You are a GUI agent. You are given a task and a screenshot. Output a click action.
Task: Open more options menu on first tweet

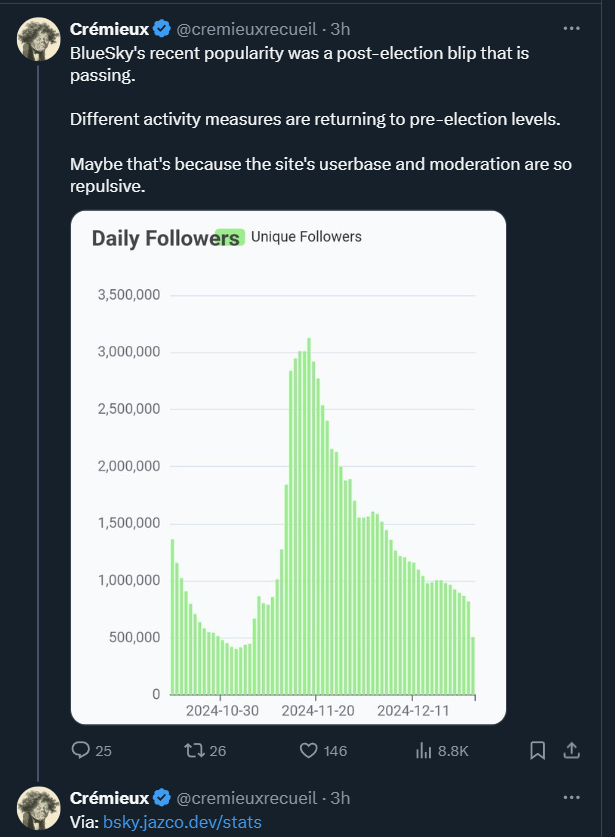coord(571,28)
